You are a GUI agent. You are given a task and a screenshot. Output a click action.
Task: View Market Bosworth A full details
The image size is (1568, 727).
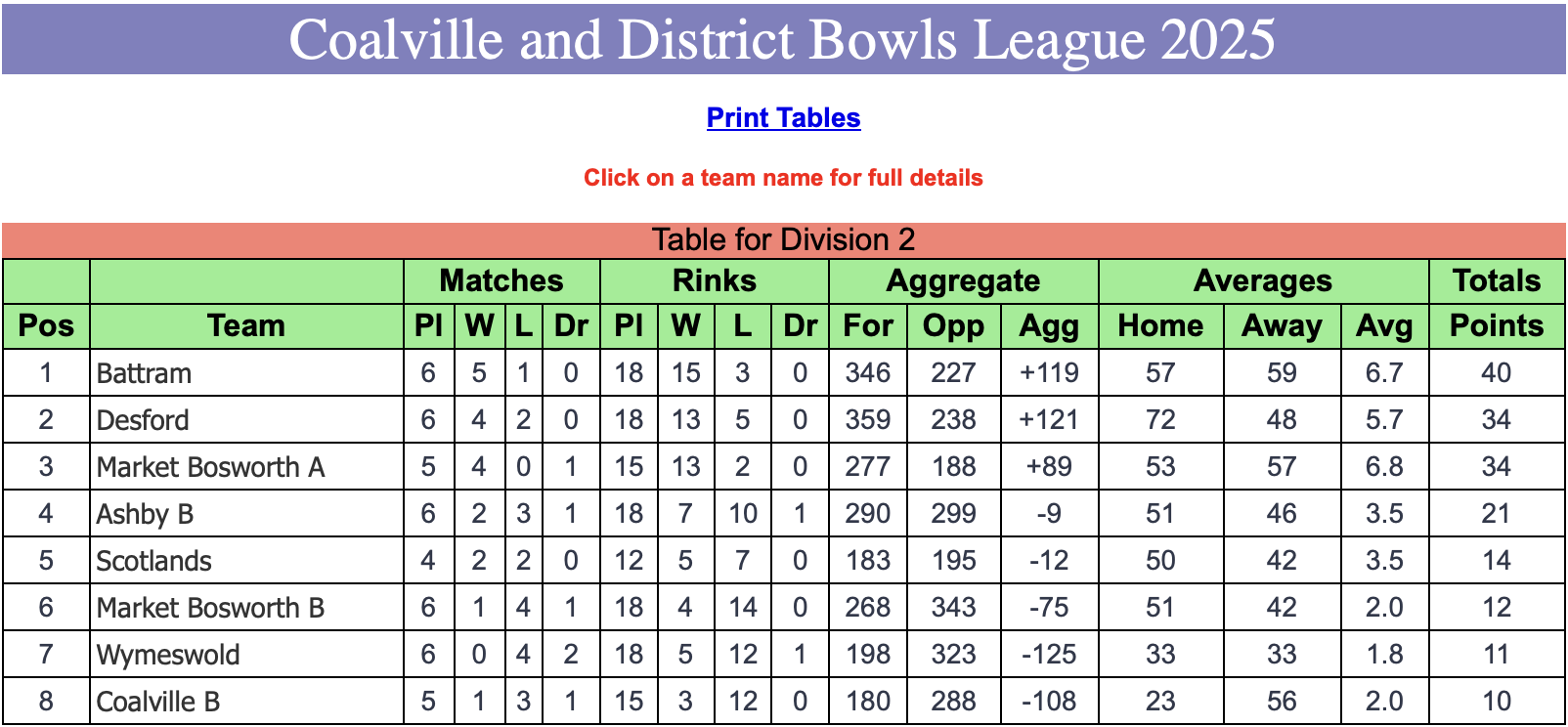pyautogui.click(x=210, y=467)
